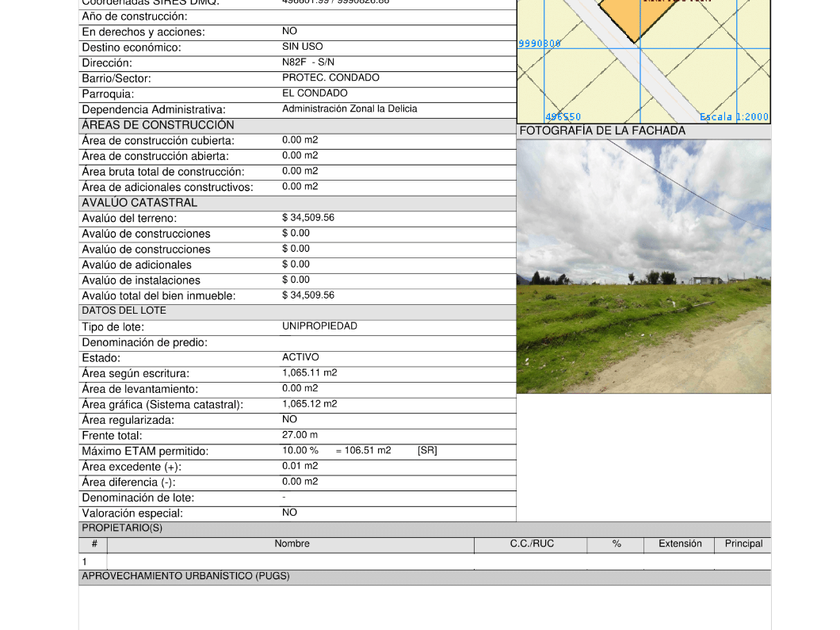Click '%' column header in owners table
This screenshot has height=630, width=840.
[617, 544]
